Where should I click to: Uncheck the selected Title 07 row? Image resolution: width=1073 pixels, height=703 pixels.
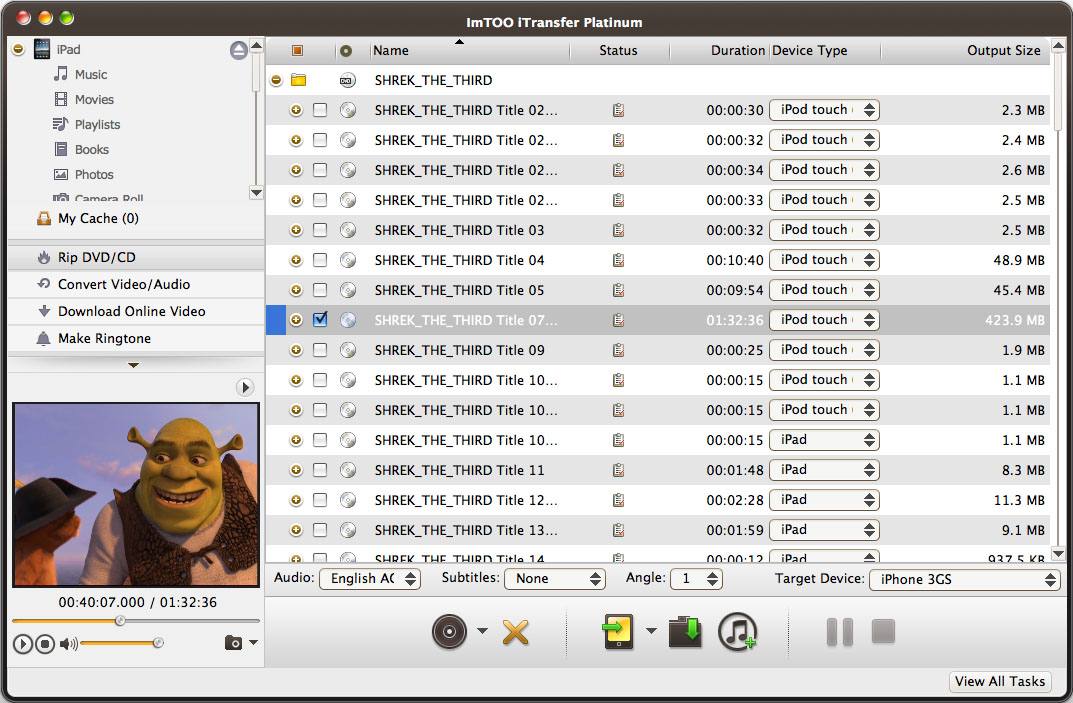(x=320, y=320)
